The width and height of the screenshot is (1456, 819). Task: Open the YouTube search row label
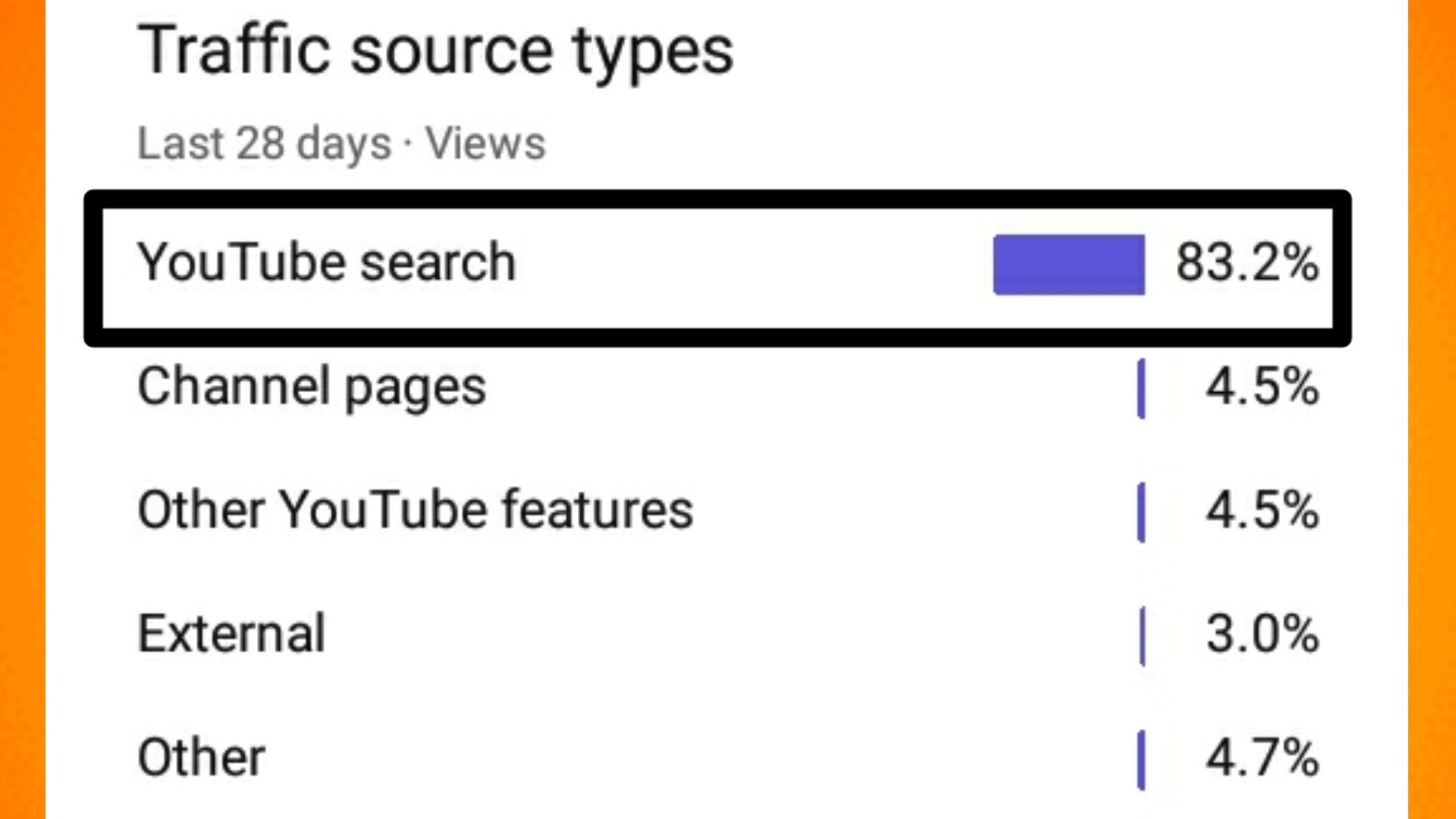click(x=327, y=262)
